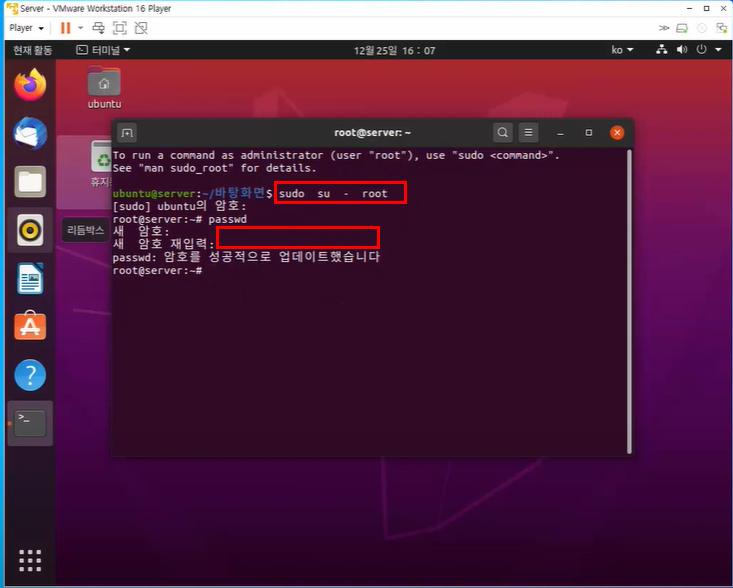Maximize the root@server terminal window
This screenshot has height=588, width=733.
[x=589, y=133]
